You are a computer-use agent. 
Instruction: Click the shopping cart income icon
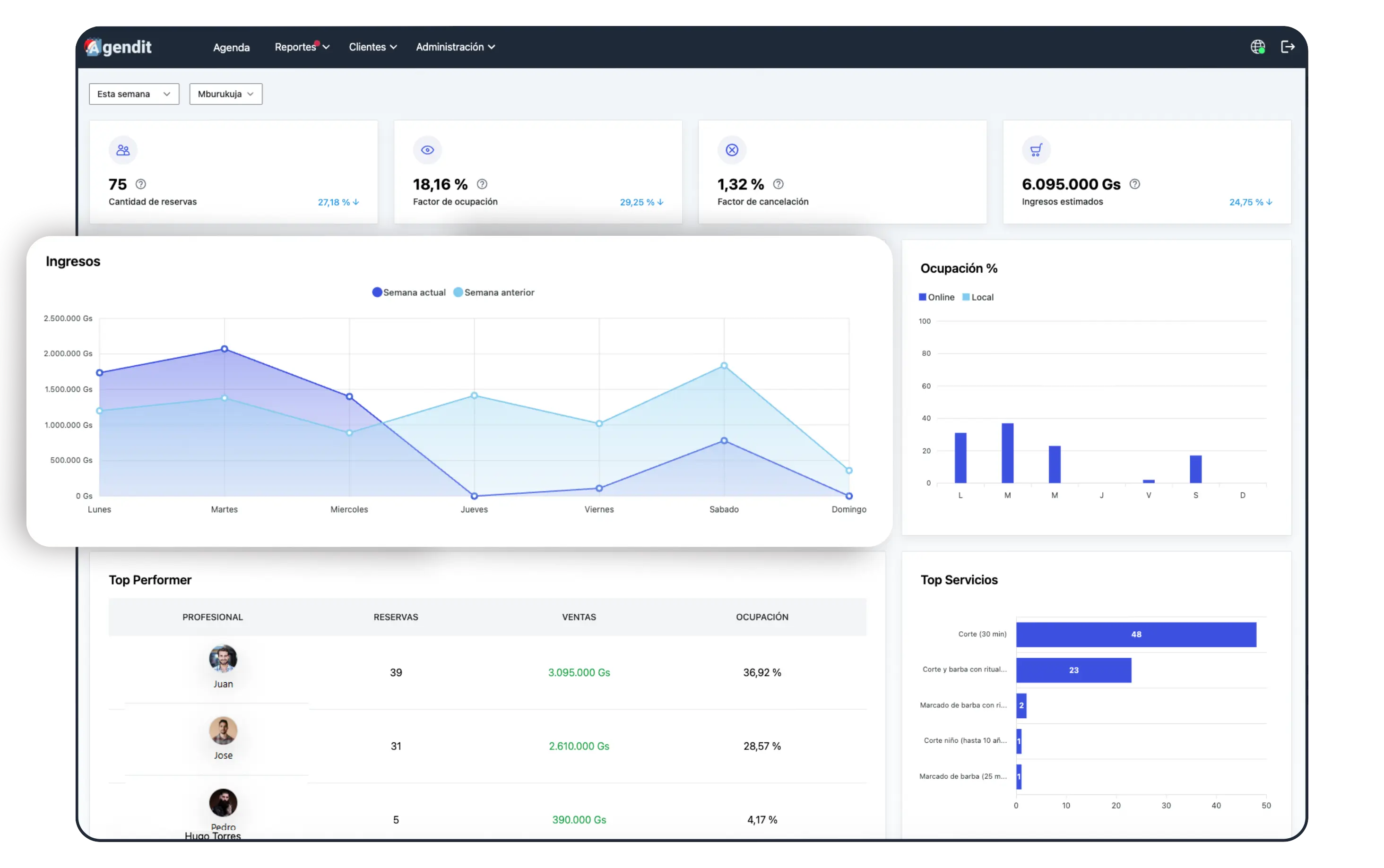1036,150
